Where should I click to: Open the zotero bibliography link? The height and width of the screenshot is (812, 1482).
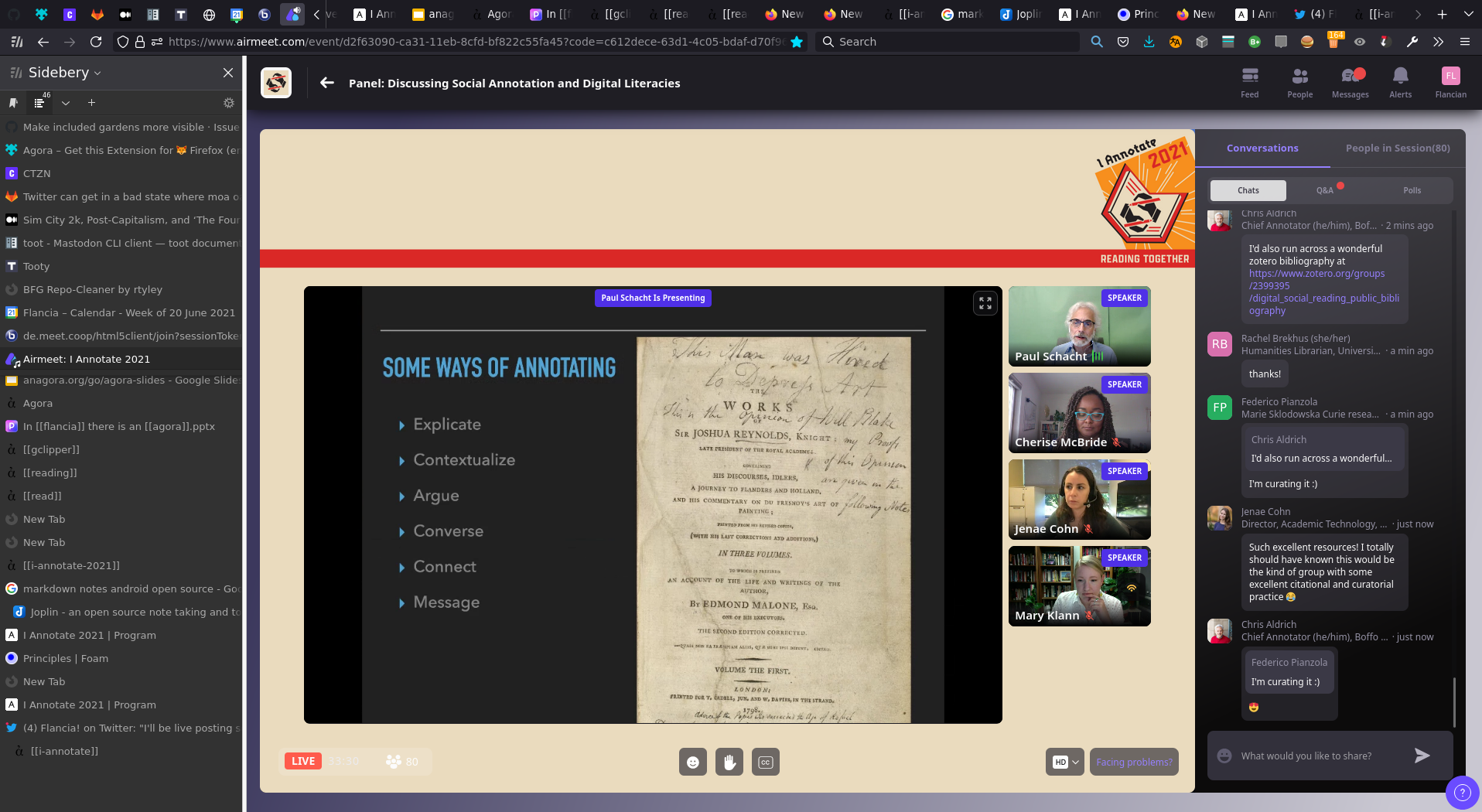(1324, 292)
